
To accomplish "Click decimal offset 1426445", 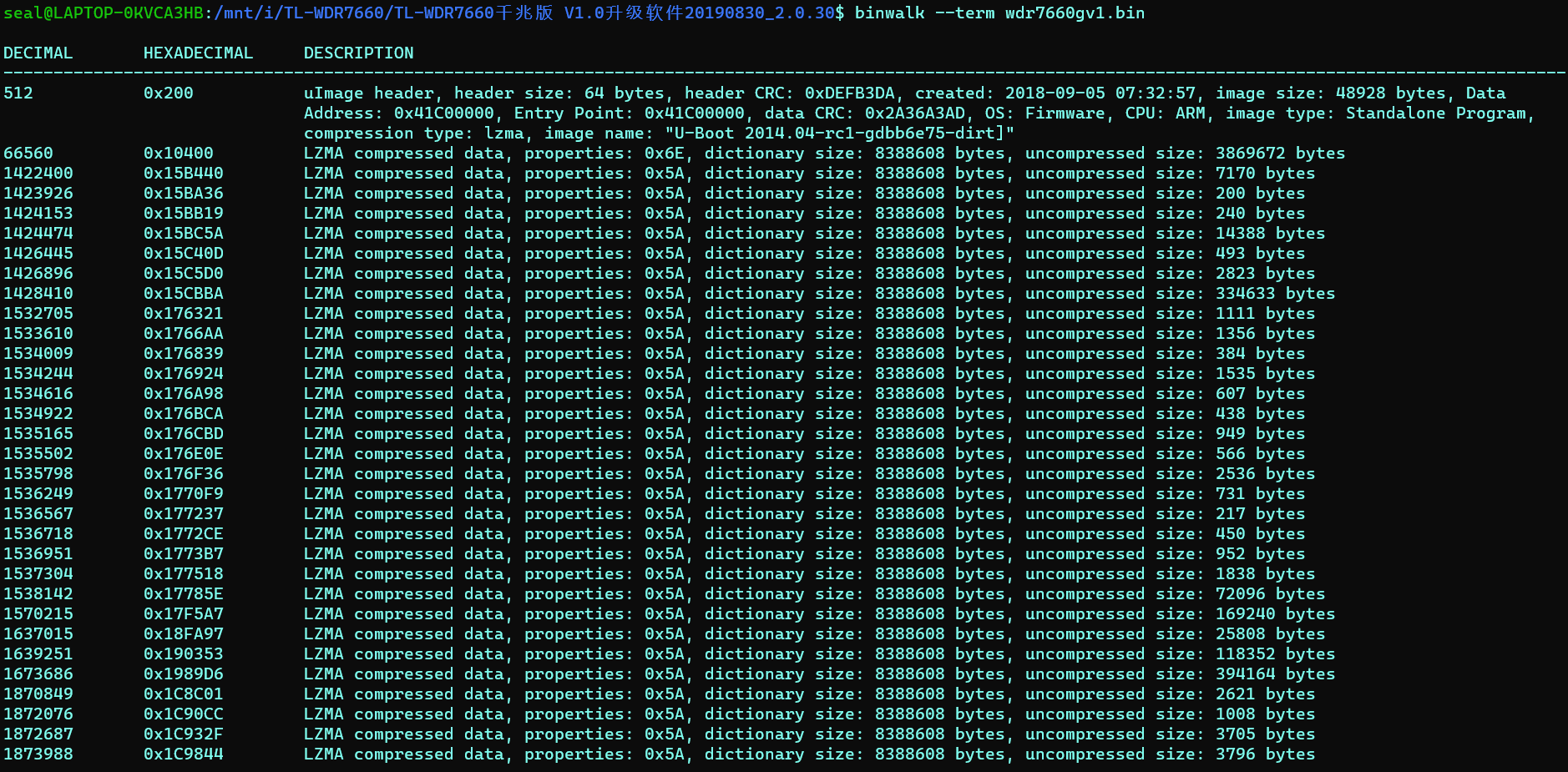I will click(38, 253).
